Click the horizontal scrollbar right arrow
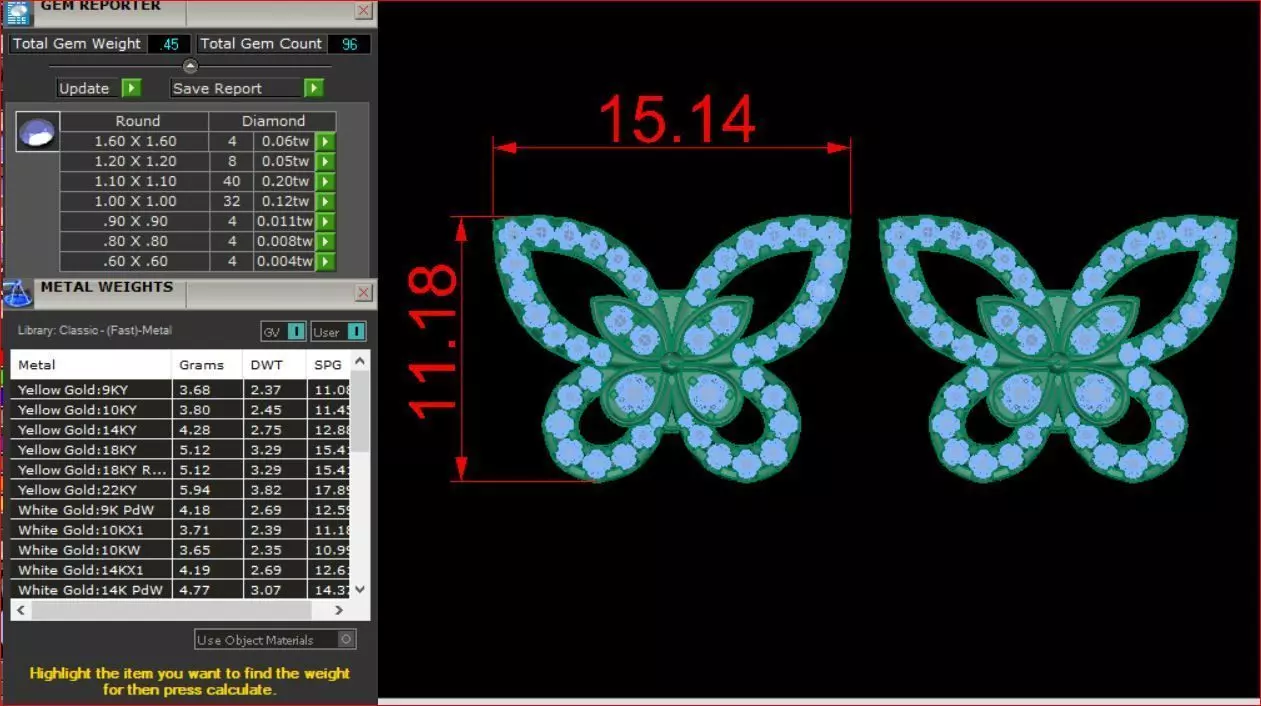The height and width of the screenshot is (706, 1261). pos(338,610)
